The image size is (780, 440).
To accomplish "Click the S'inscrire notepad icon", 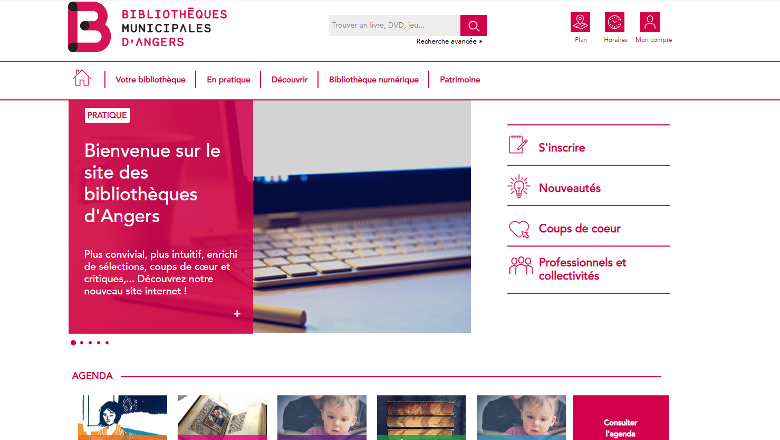I will point(518,145).
